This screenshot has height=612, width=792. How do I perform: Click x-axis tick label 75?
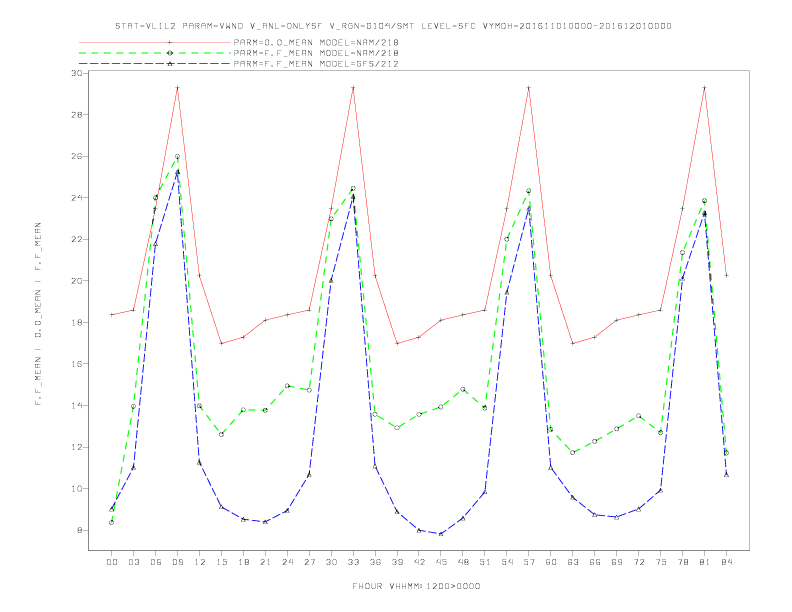coord(661,562)
